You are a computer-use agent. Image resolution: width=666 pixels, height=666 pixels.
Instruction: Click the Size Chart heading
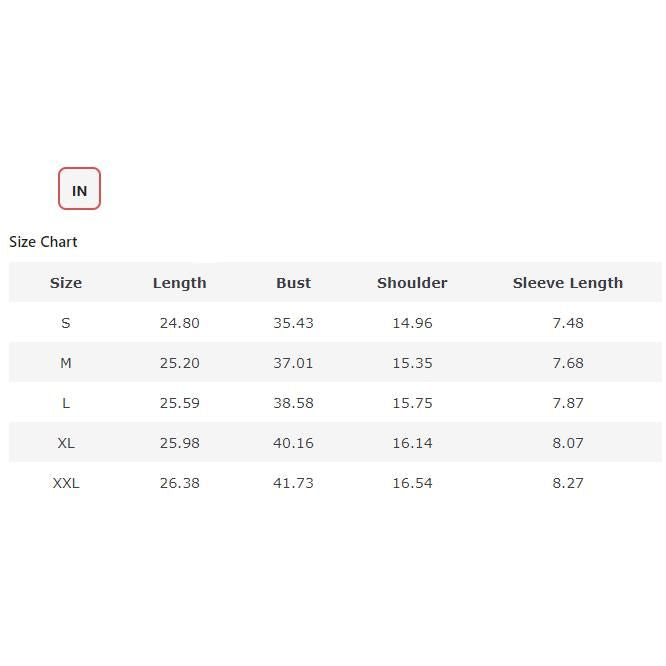[43, 242]
